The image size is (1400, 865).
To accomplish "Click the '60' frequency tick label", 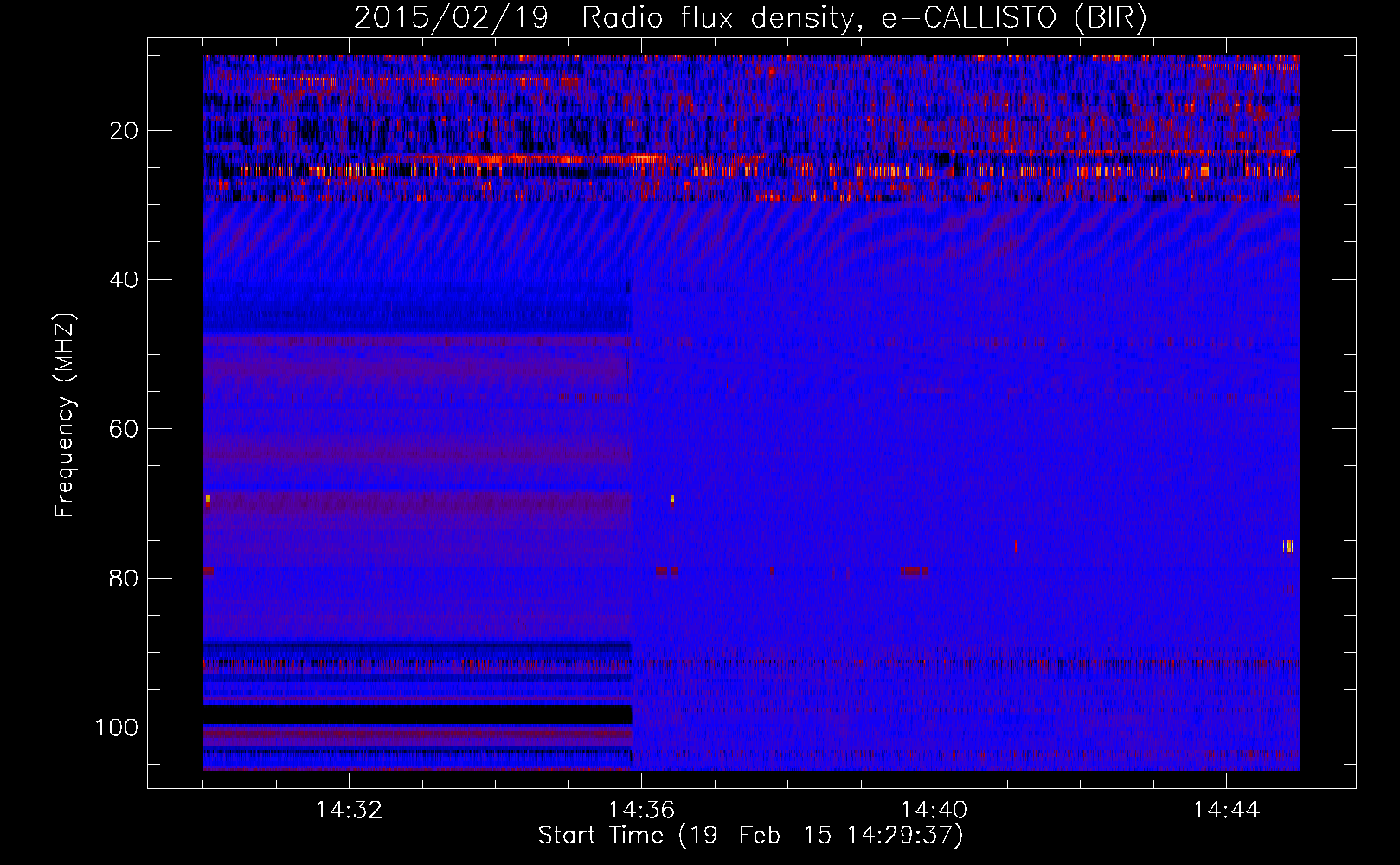I will pyautogui.click(x=124, y=429).
